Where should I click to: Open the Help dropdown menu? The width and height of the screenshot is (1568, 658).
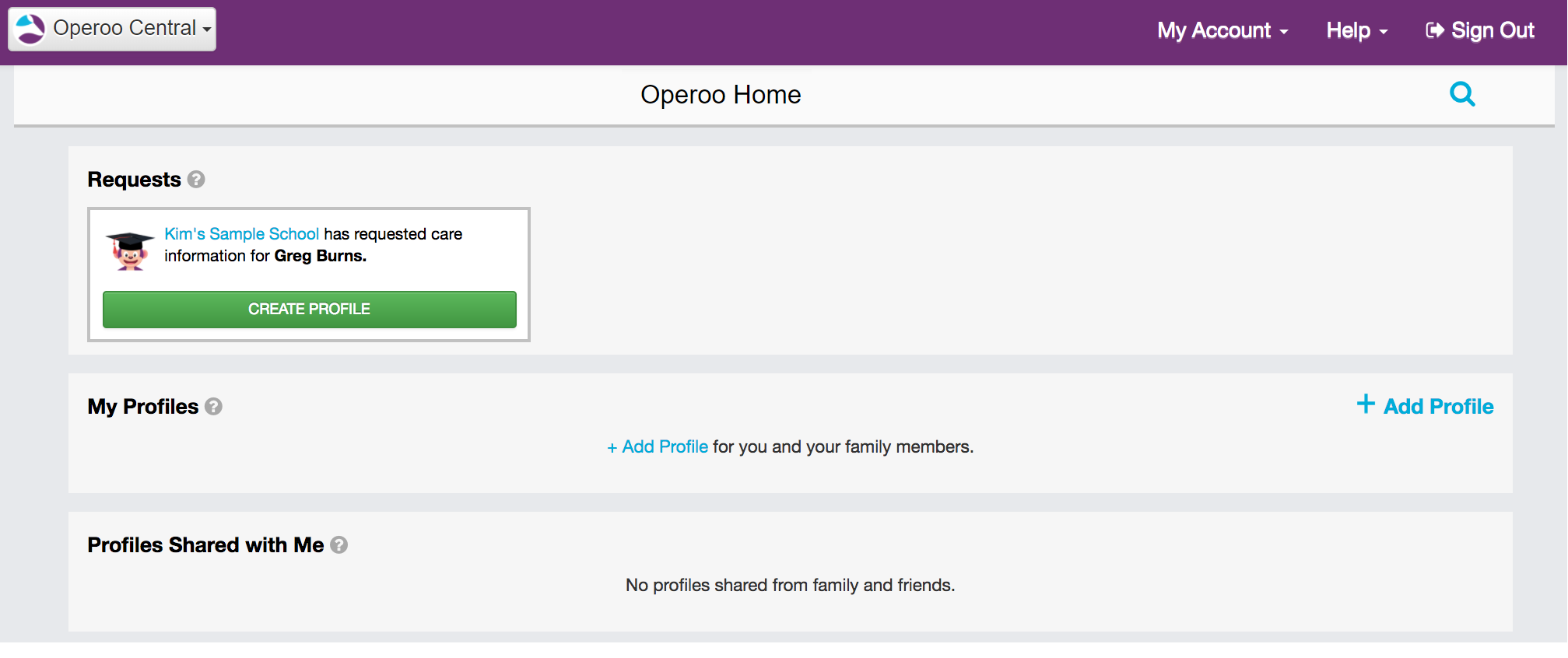coord(1357,30)
